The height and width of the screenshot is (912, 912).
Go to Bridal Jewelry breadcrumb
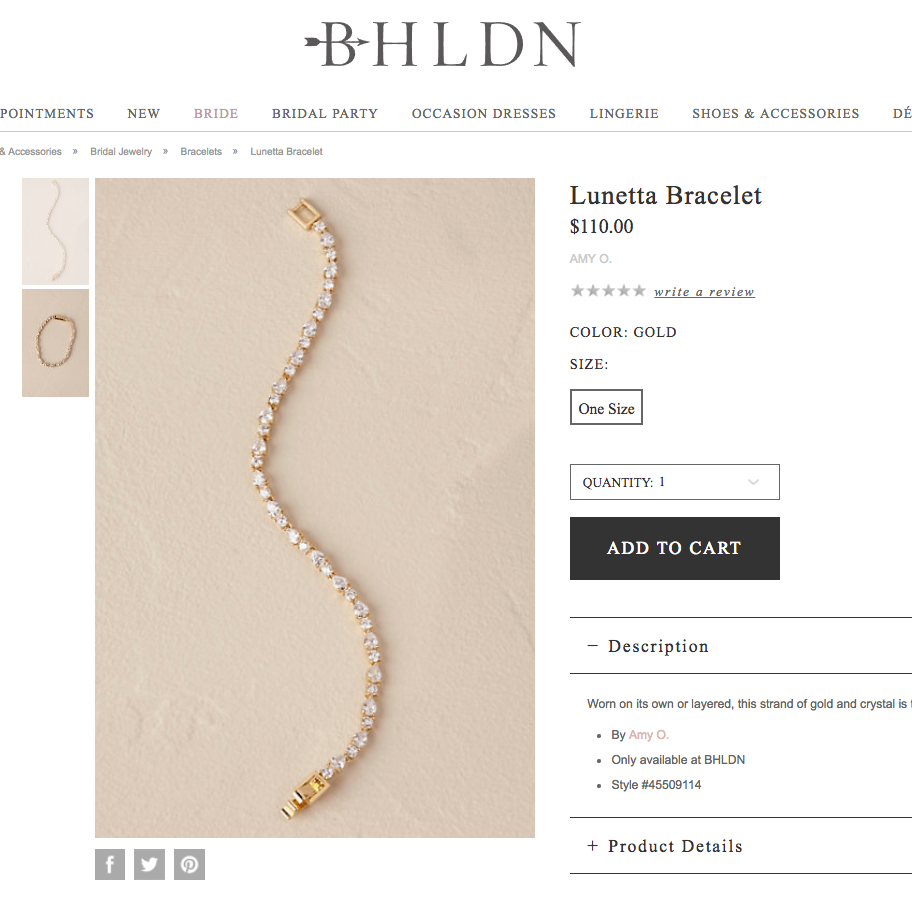(x=120, y=152)
